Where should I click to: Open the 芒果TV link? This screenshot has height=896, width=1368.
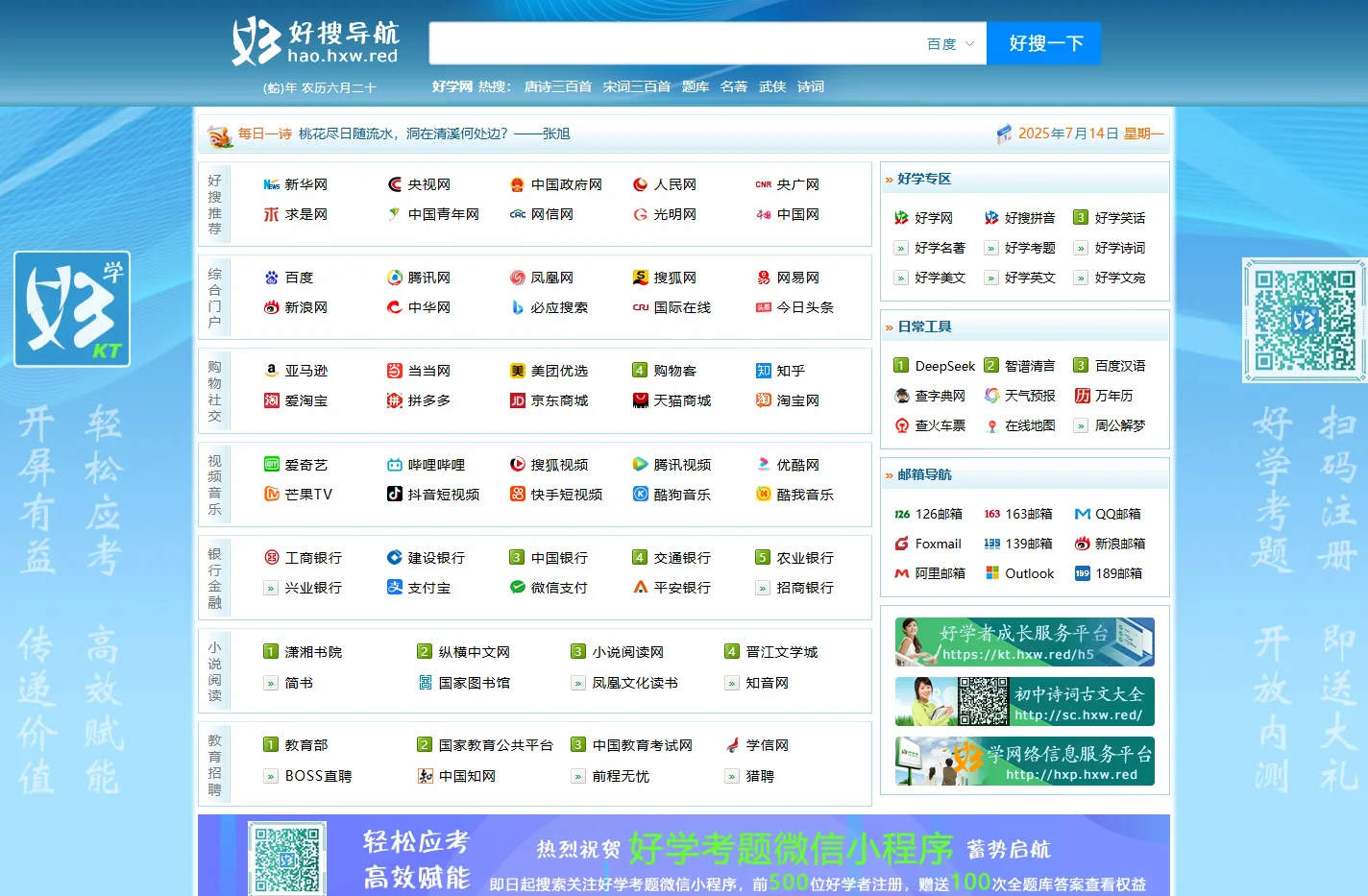[308, 495]
